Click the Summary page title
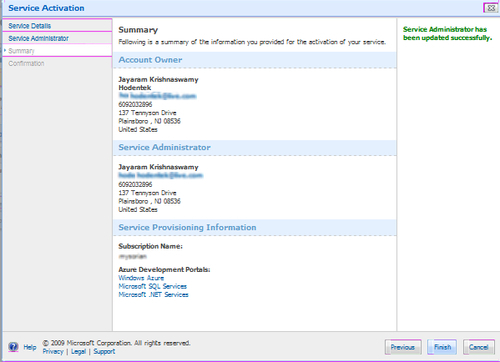Screen dimensions: 500x362 point(138,30)
